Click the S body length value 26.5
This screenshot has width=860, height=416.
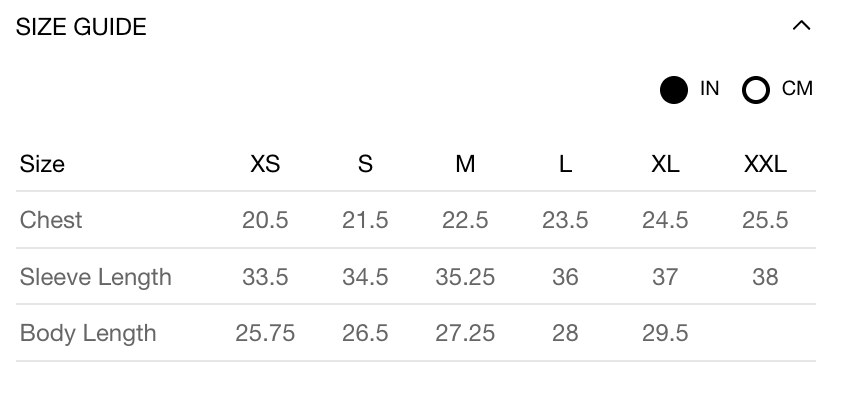point(365,333)
